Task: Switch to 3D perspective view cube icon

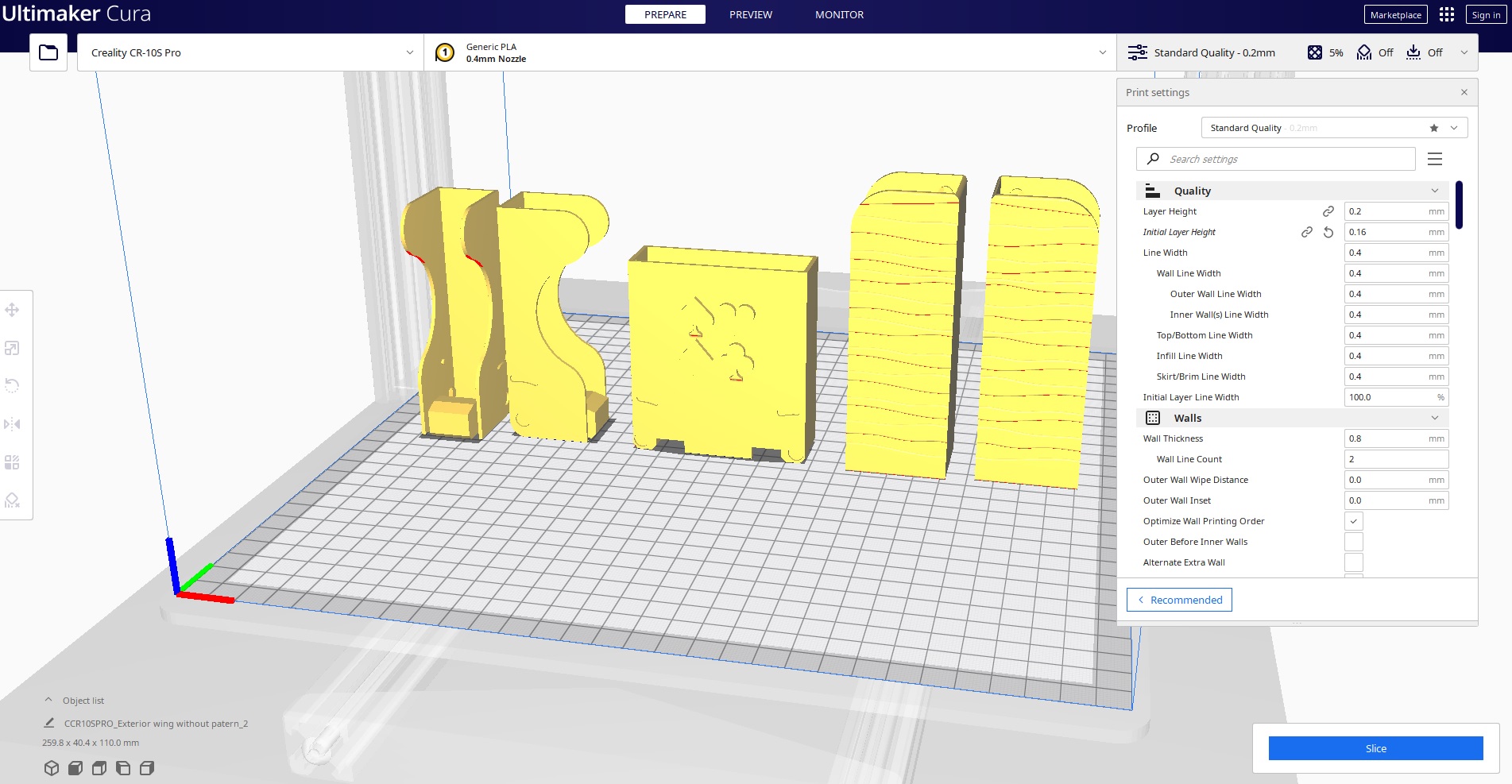Action: 52,768
